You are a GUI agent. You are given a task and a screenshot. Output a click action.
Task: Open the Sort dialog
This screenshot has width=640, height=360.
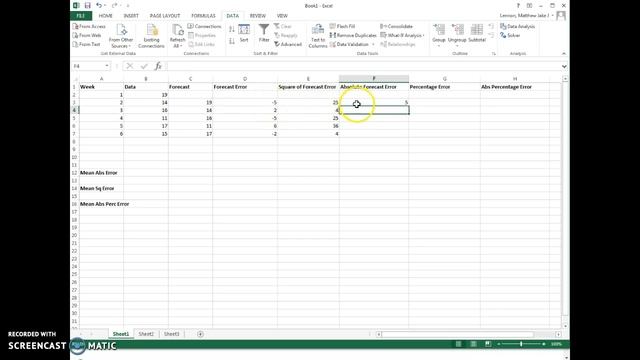click(x=244, y=33)
